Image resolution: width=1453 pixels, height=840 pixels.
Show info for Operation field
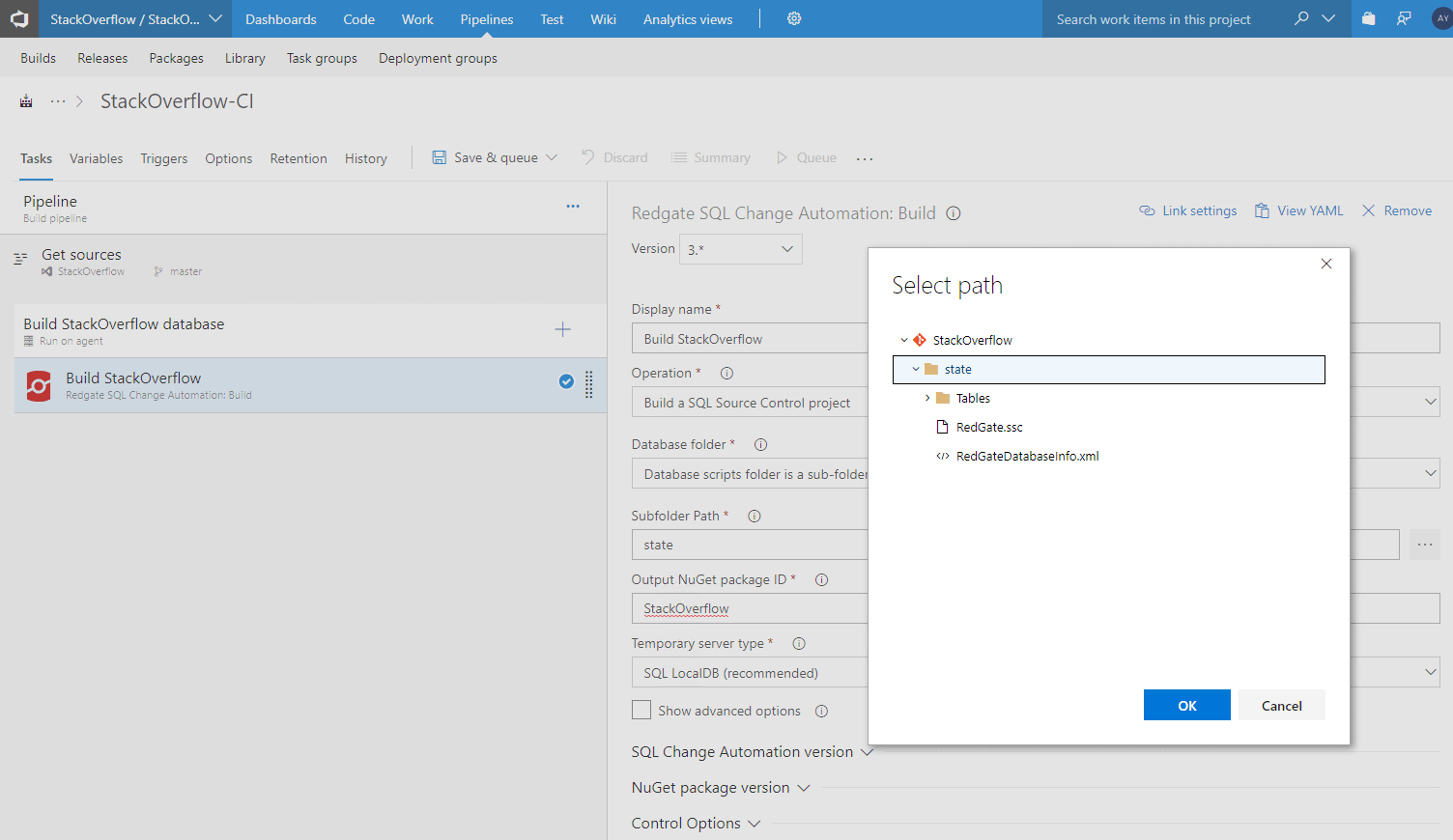727,374
